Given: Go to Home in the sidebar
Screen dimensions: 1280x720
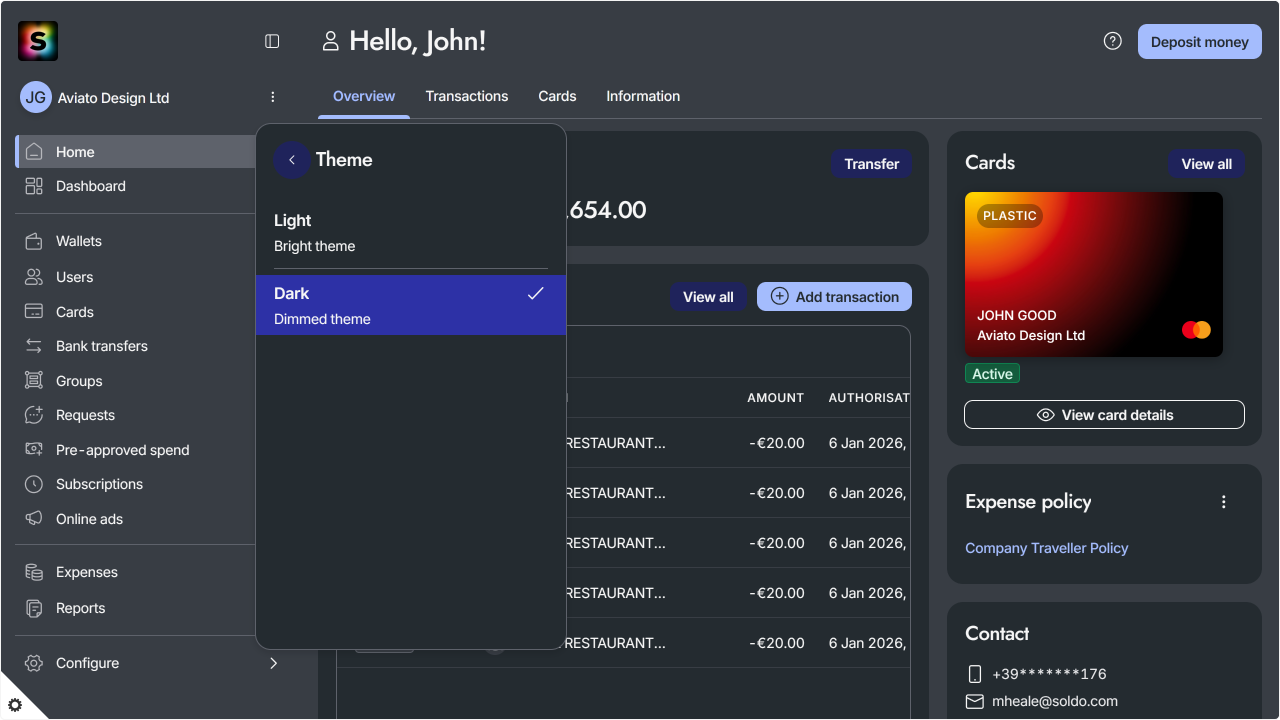Looking at the screenshot, I should pyautogui.click(x=136, y=152).
